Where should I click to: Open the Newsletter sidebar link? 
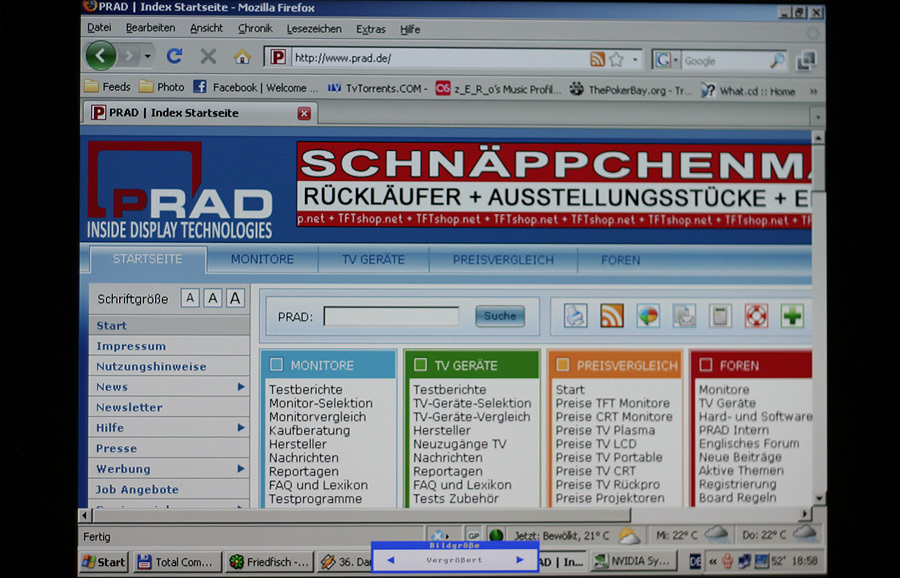click(129, 408)
